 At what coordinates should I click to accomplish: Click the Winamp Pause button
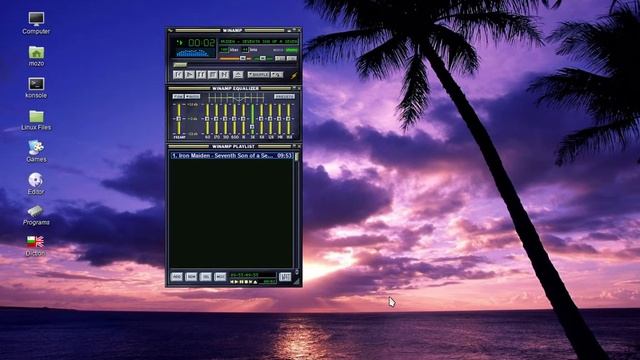coord(201,75)
